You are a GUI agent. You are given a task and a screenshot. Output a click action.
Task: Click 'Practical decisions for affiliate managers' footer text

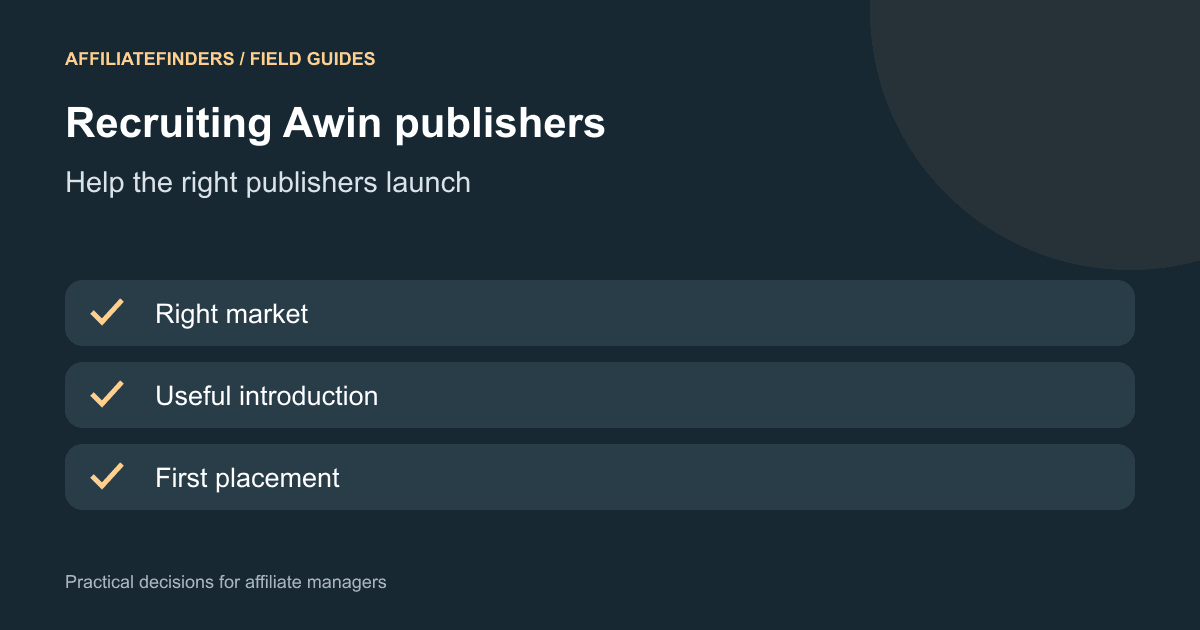[226, 581]
